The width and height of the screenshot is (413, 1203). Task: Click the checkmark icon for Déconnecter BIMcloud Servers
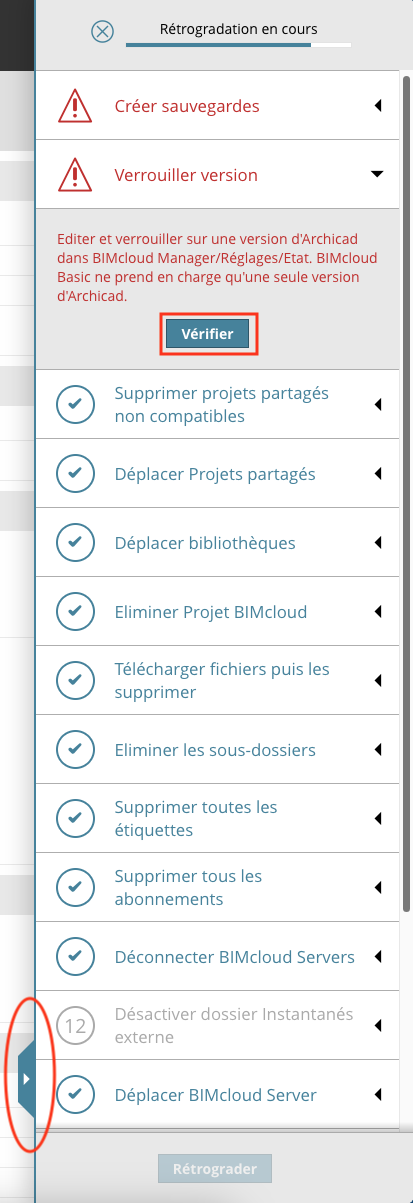coord(75,956)
